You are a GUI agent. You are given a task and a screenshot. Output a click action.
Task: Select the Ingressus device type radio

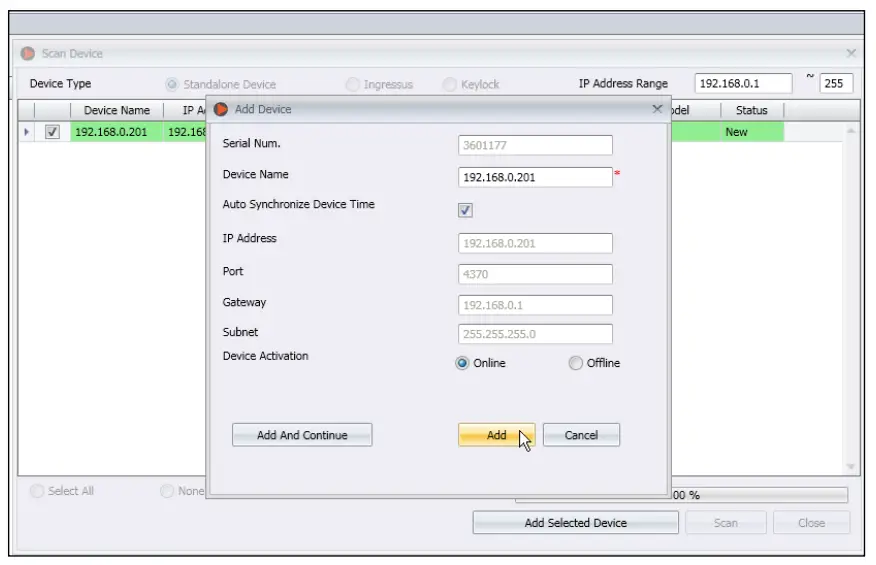click(353, 84)
